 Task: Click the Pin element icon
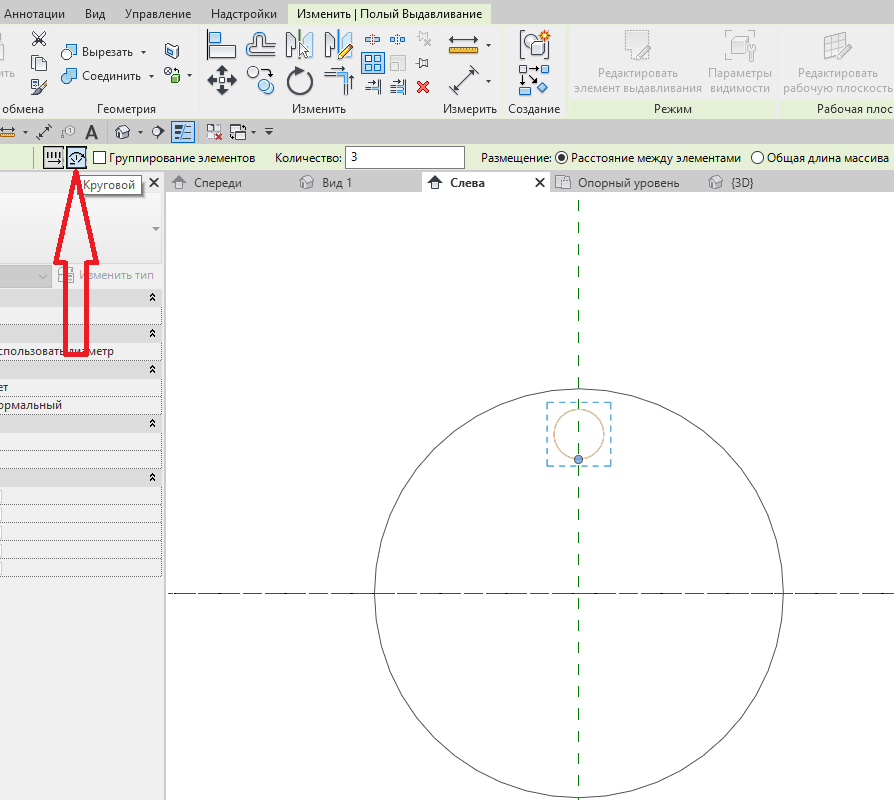[422, 63]
